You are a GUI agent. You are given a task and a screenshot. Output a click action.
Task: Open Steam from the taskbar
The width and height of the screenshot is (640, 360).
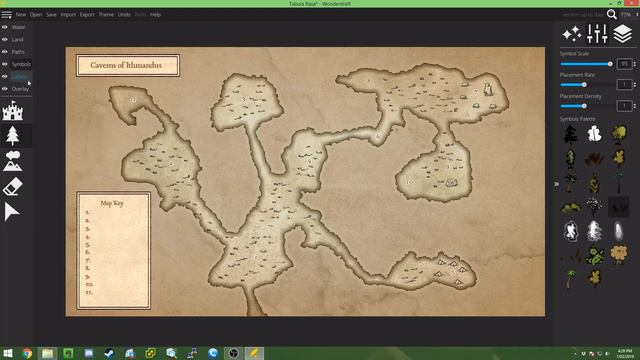pos(109,353)
